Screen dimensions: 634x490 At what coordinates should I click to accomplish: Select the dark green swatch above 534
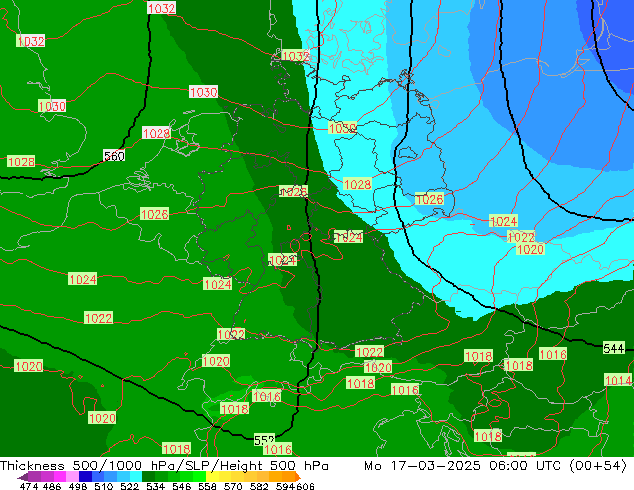click(x=148, y=476)
